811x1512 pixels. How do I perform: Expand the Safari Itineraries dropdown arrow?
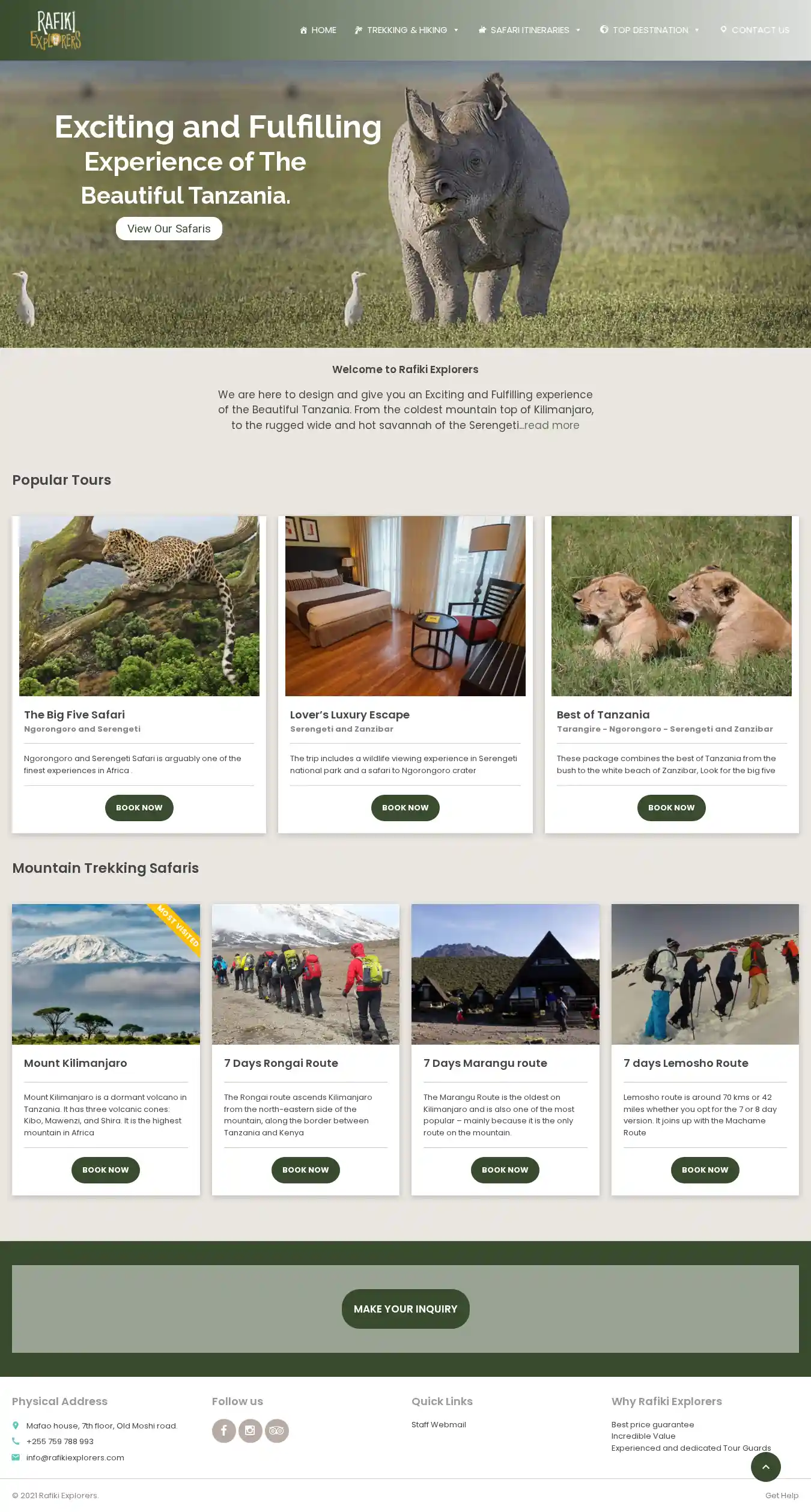[x=578, y=30]
